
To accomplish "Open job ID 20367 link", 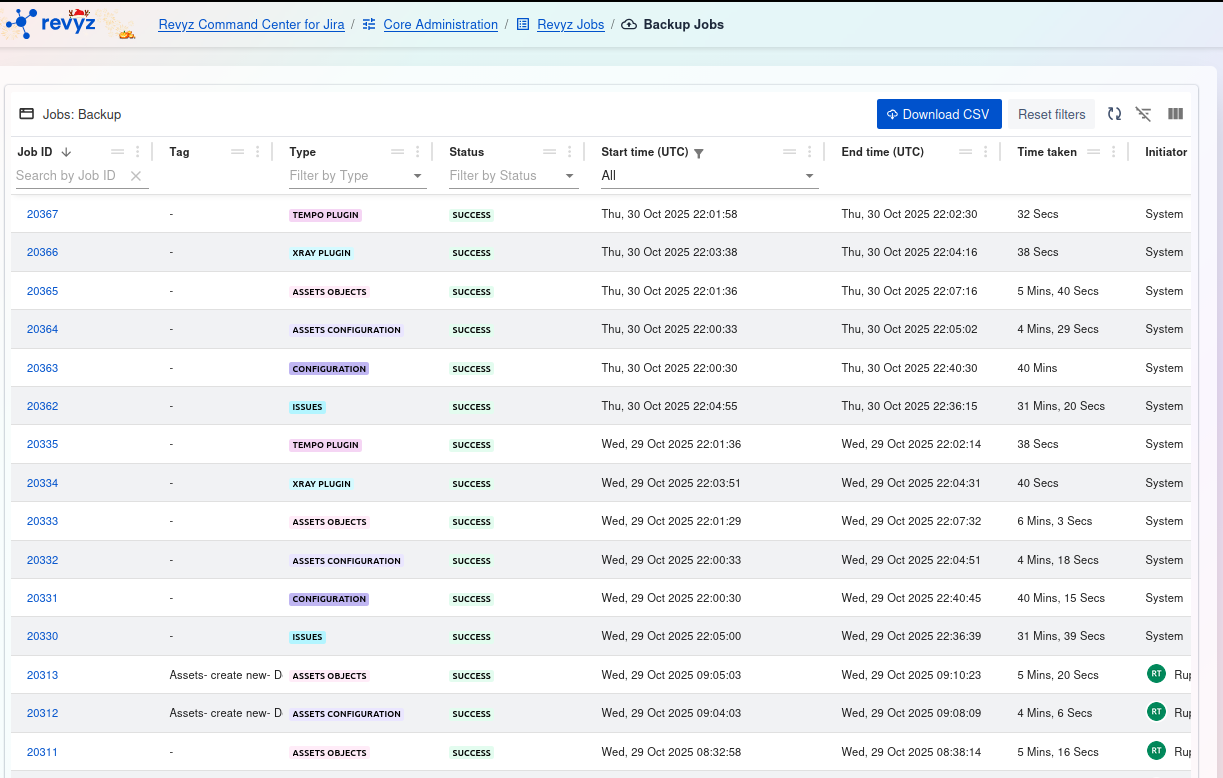I will (42, 214).
